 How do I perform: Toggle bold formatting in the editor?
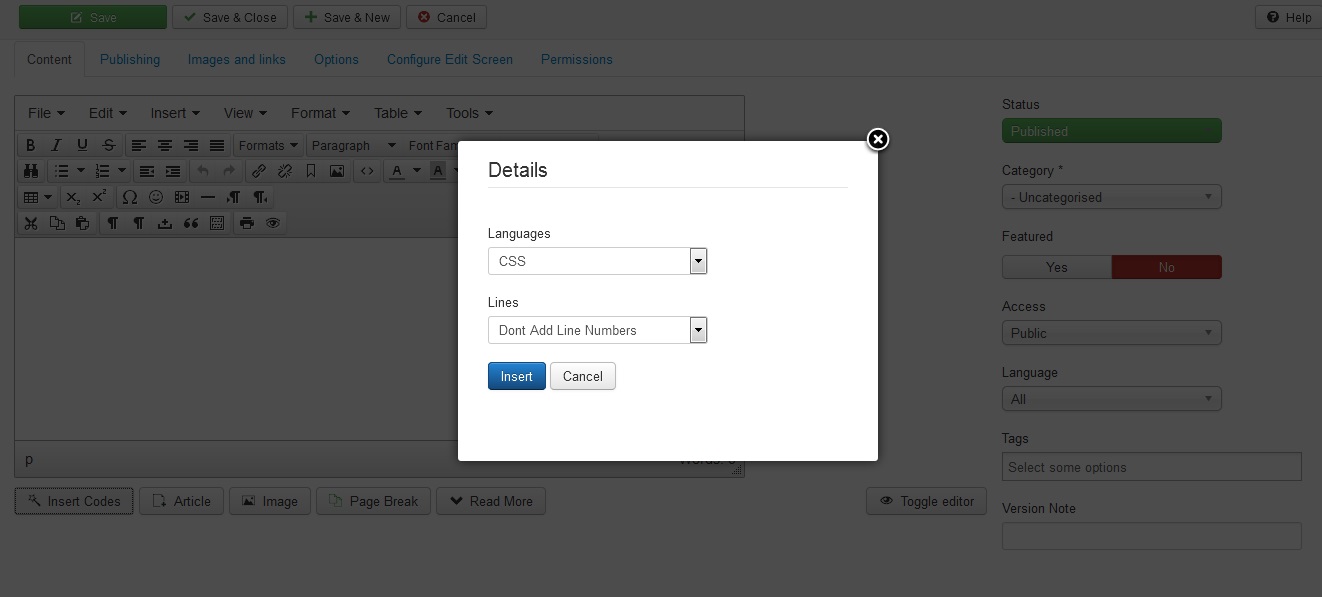coord(30,145)
